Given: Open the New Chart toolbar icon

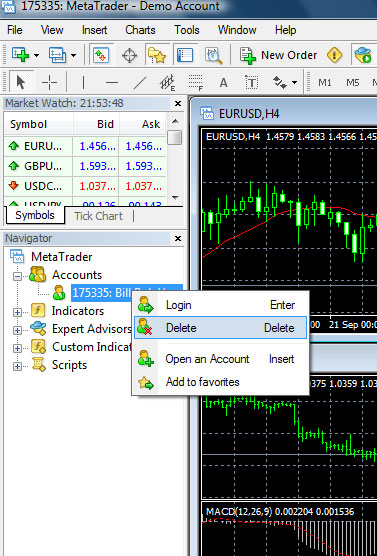Looking at the screenshot, I should pyautogui.click(x=21, y=55).
